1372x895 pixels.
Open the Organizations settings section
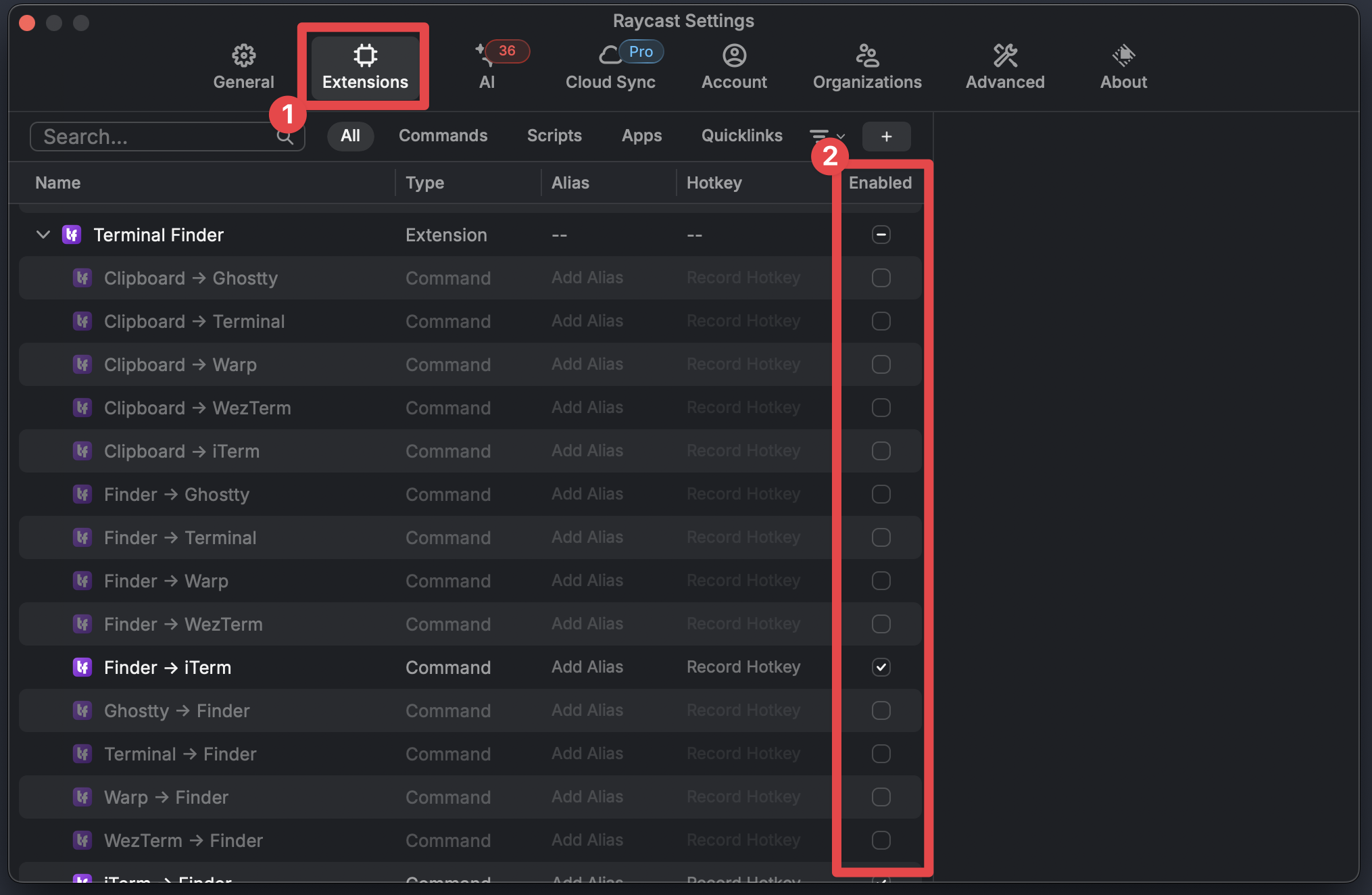tap(867, 66)
